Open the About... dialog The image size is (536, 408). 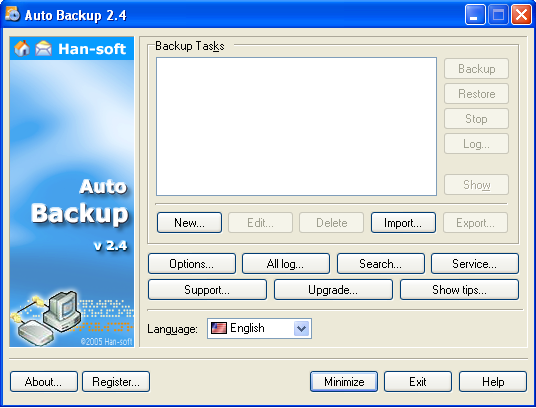click(x=44, y=382)
